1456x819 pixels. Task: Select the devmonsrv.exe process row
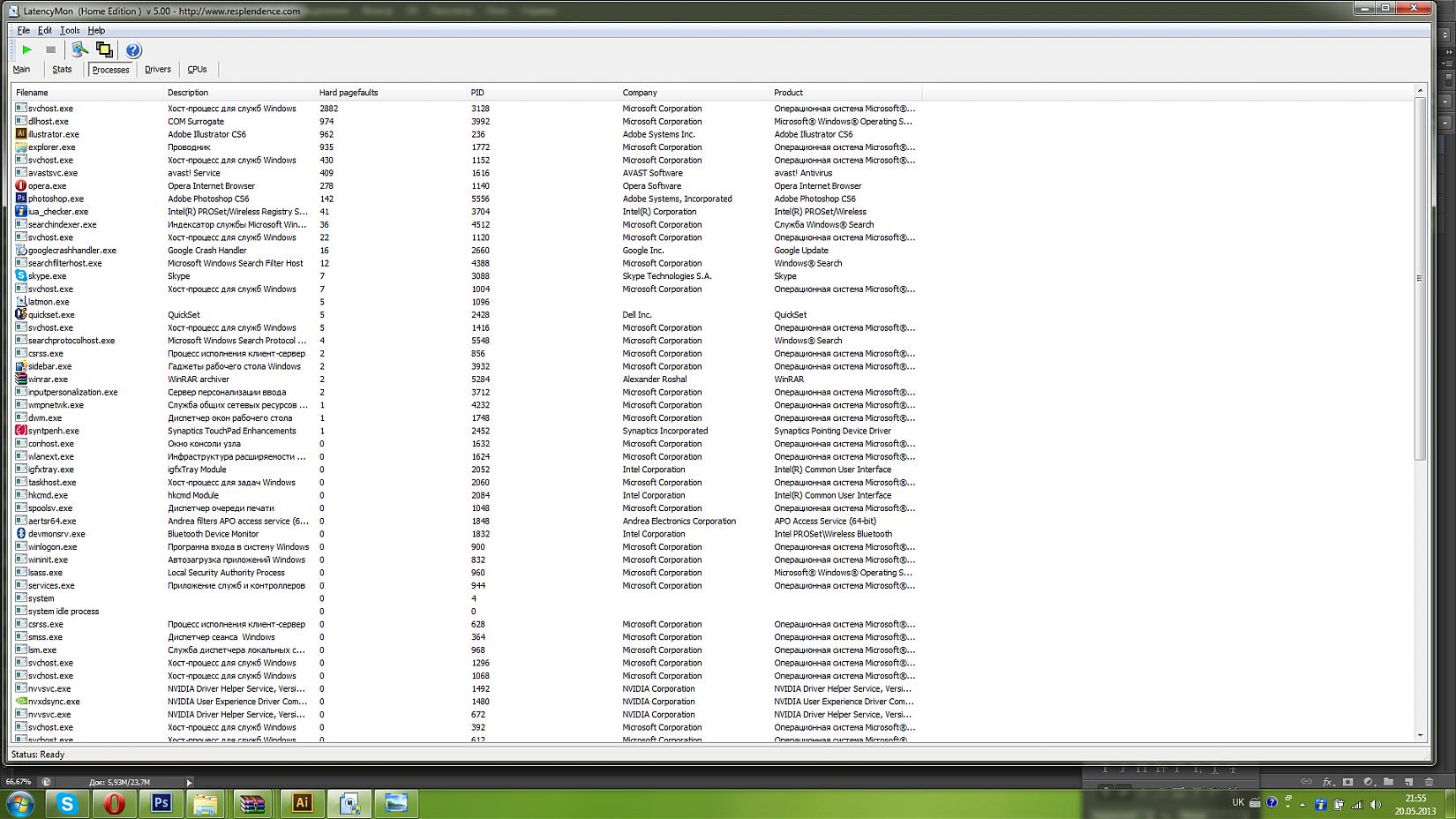click(x=468, y=534)
